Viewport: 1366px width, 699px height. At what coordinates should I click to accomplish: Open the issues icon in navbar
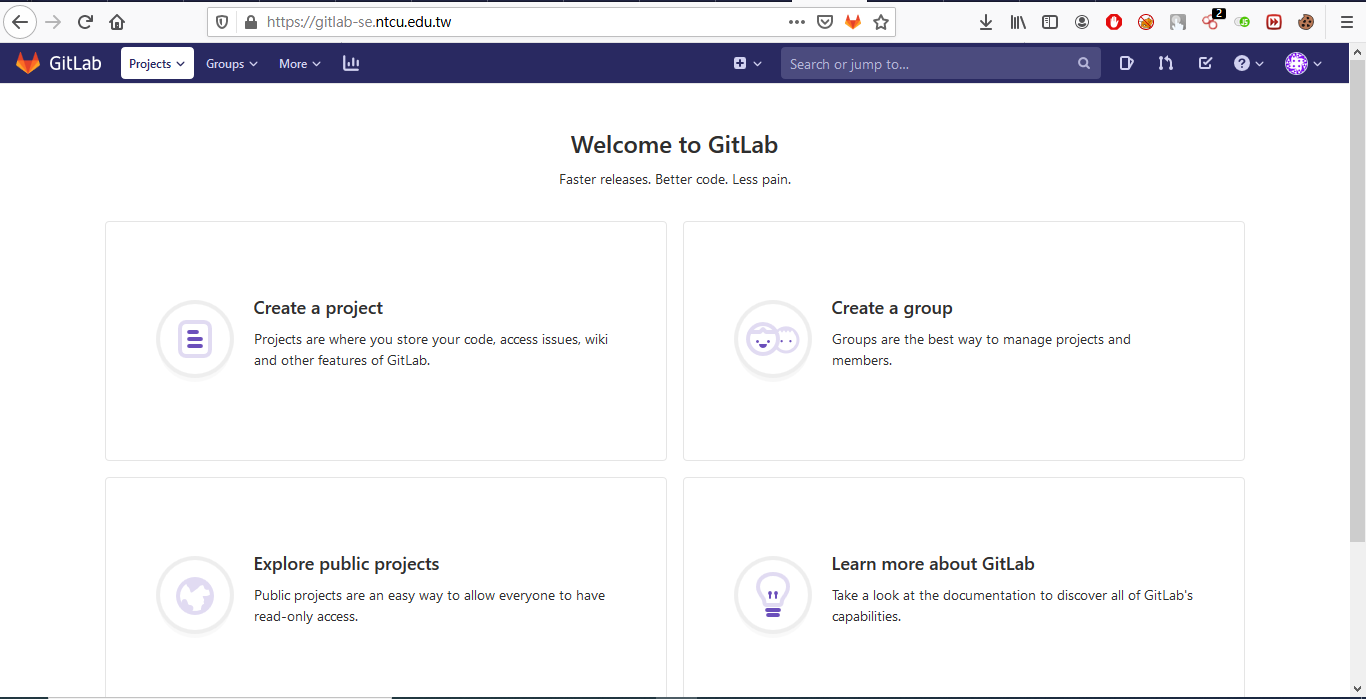1127,63
